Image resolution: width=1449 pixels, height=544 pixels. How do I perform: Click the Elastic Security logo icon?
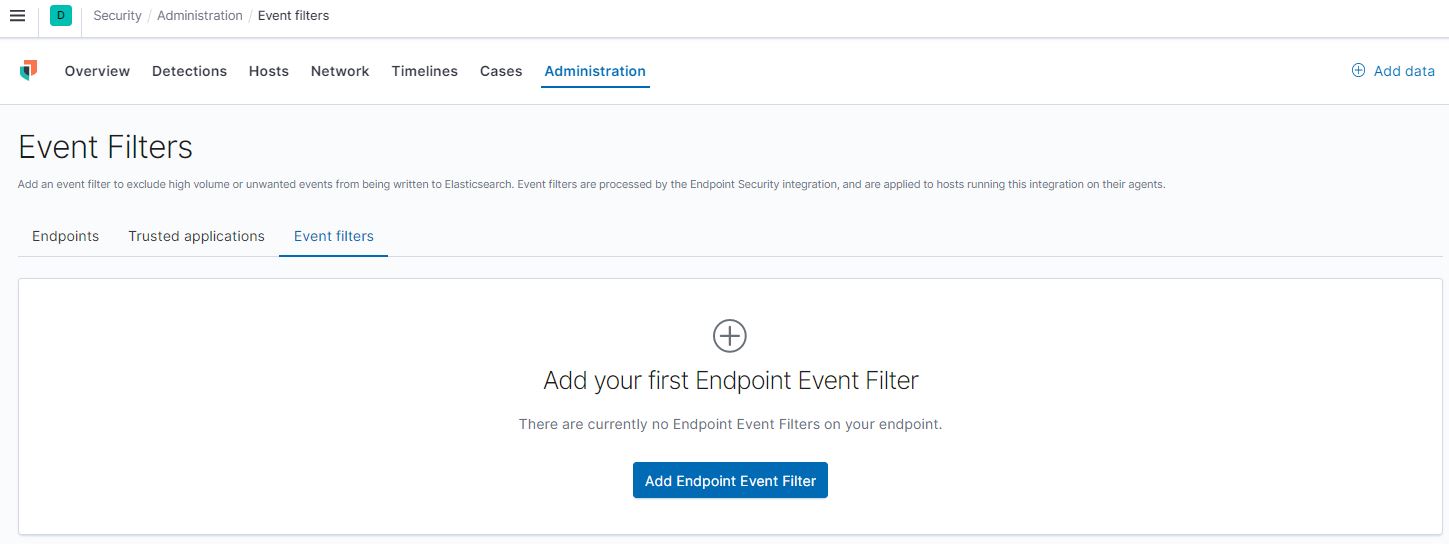pyautogui.click(x=29, y=71)
